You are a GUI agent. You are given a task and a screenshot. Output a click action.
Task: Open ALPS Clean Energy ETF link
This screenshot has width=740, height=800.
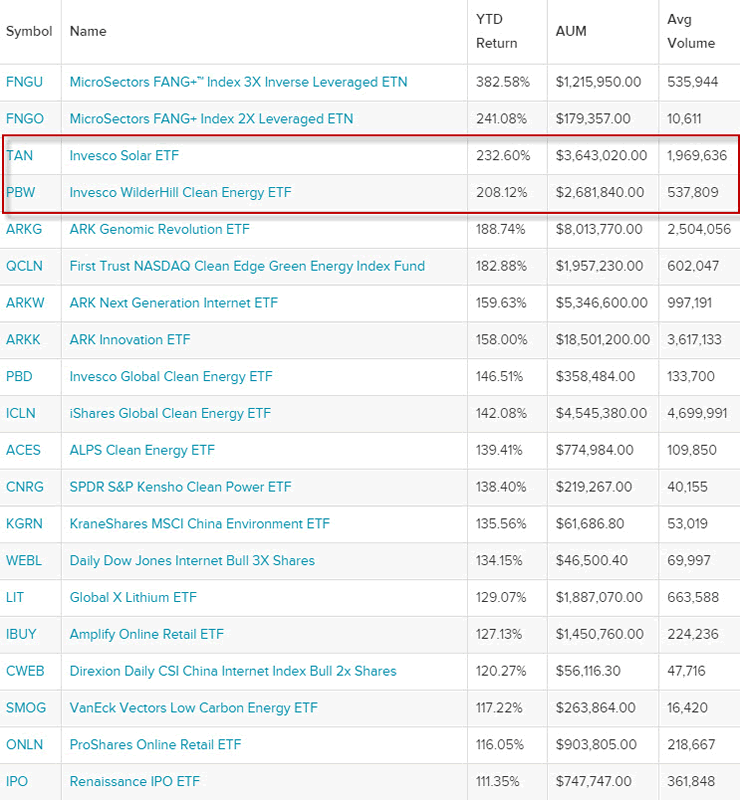(x=142, y=450)
